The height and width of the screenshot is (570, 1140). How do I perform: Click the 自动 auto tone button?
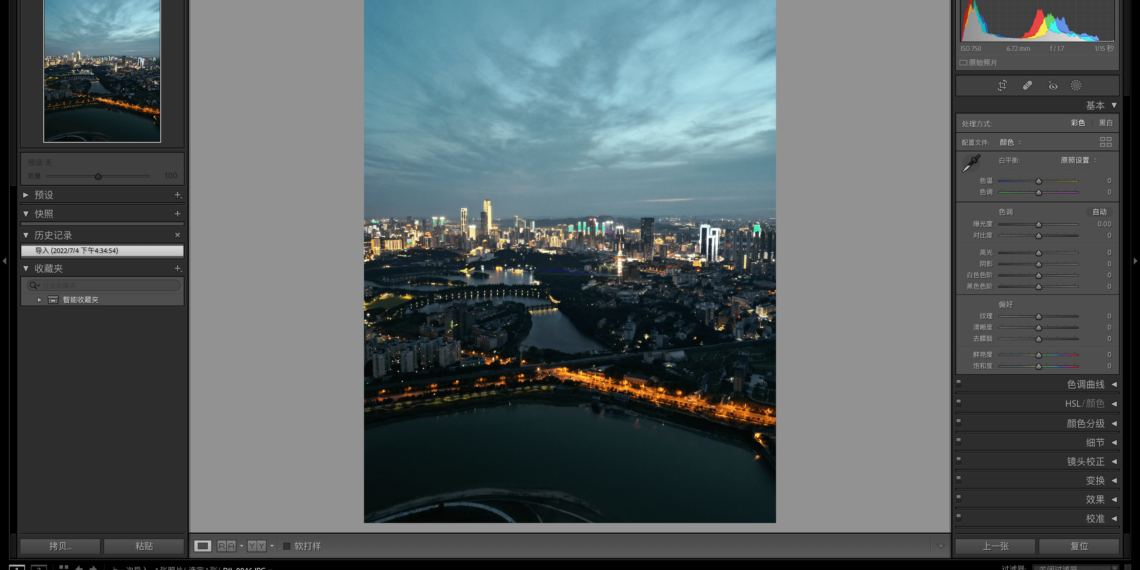pos(1099,212)
